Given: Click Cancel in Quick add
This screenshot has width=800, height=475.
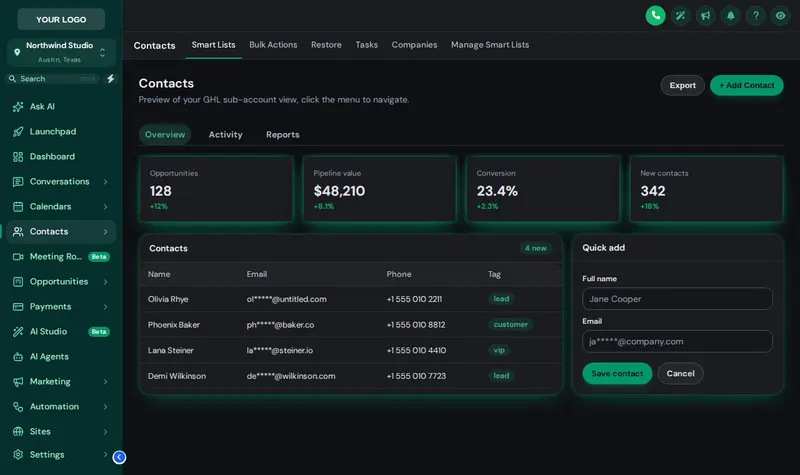Looking at the screenshot, I should 680,373.
